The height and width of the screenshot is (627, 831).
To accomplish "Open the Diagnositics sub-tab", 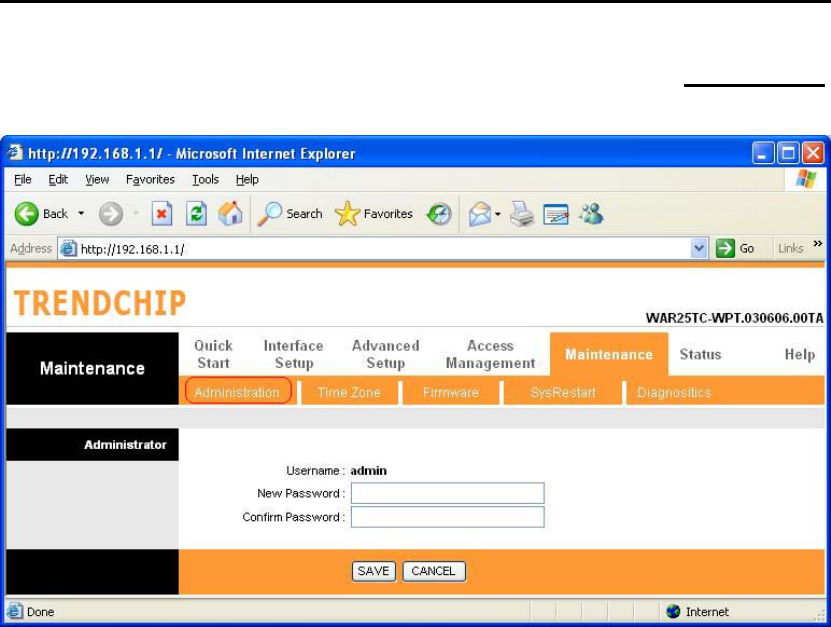I will point(674,392).
